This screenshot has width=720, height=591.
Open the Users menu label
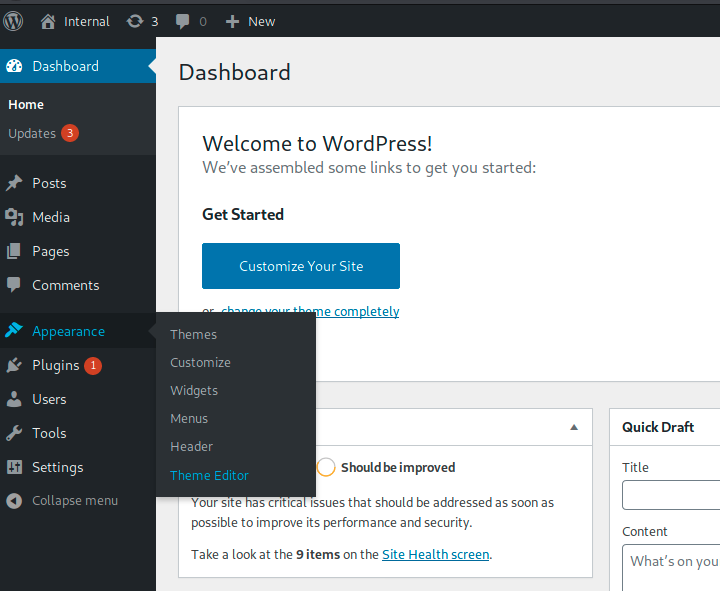(x=49, y=400)
